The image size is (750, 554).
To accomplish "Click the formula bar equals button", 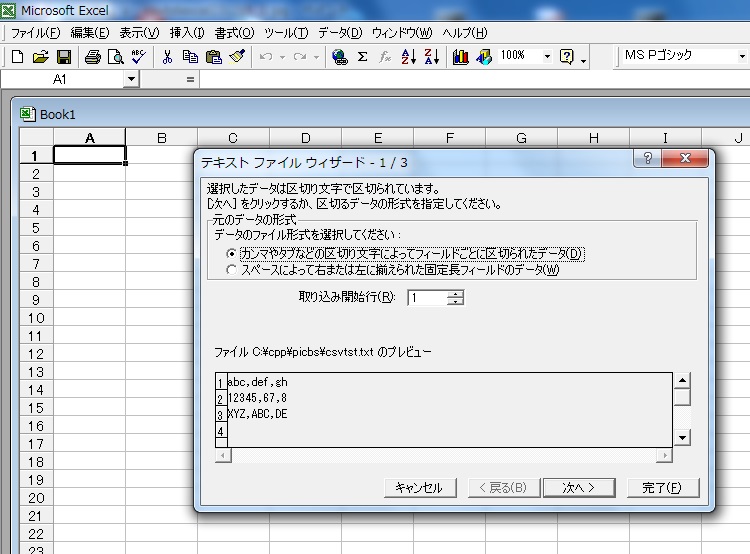I will click(190, 79).
